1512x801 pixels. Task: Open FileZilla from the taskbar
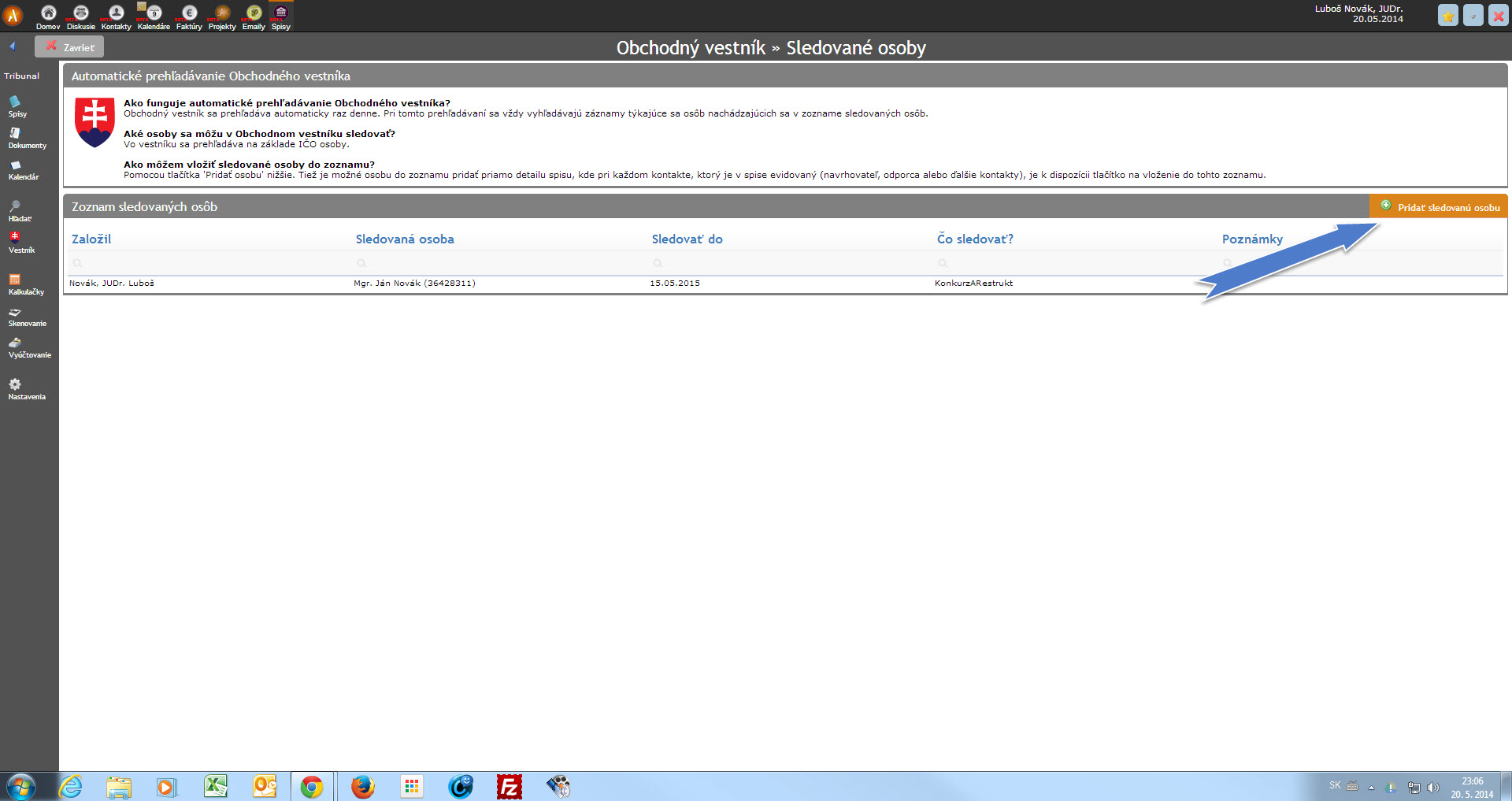click(x=509, y=786)
